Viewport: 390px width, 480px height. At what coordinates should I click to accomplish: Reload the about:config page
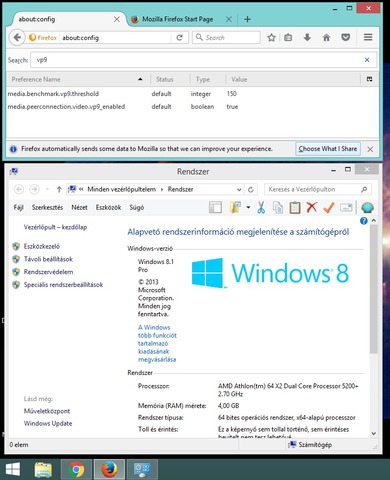coord(180,37)
